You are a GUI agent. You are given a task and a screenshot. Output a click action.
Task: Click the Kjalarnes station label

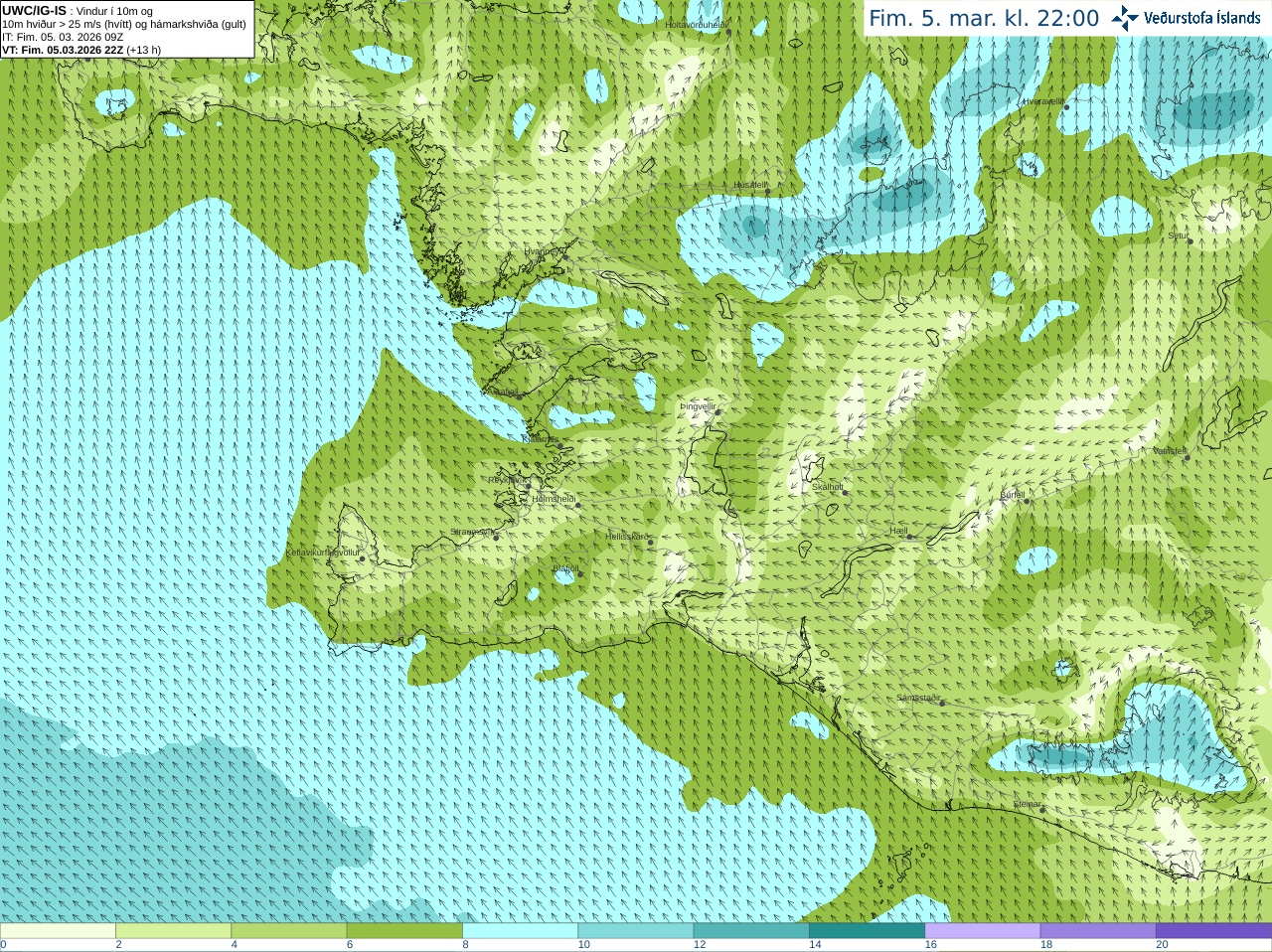pos(542,438)
